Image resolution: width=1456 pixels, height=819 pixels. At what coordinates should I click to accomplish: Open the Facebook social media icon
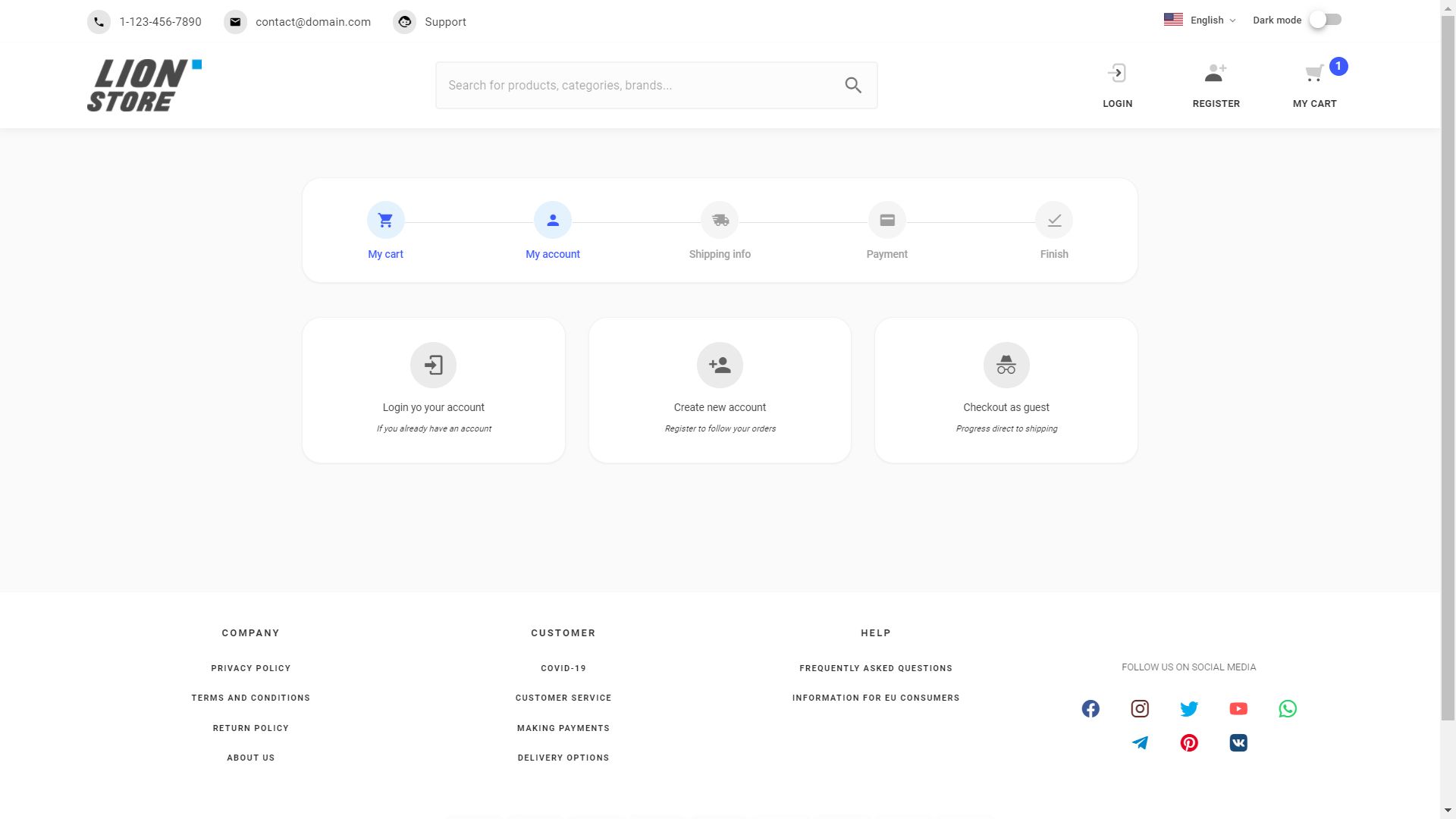coord(1090,709)
